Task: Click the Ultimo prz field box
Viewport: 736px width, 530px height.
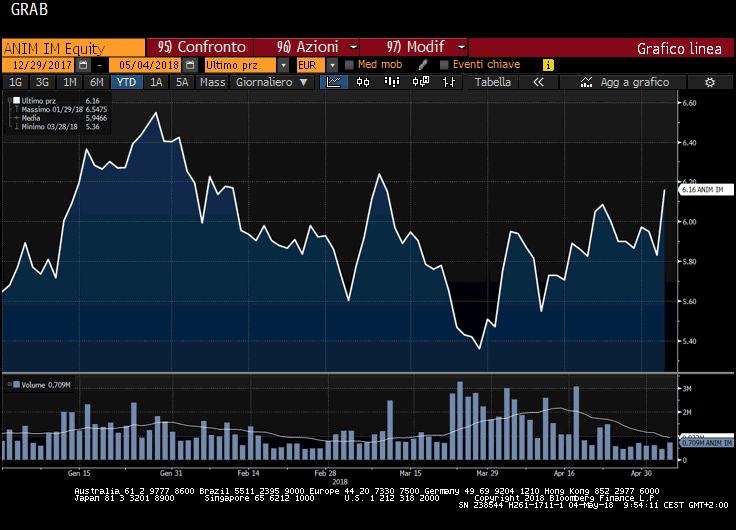Action: (x=241, y=65)
